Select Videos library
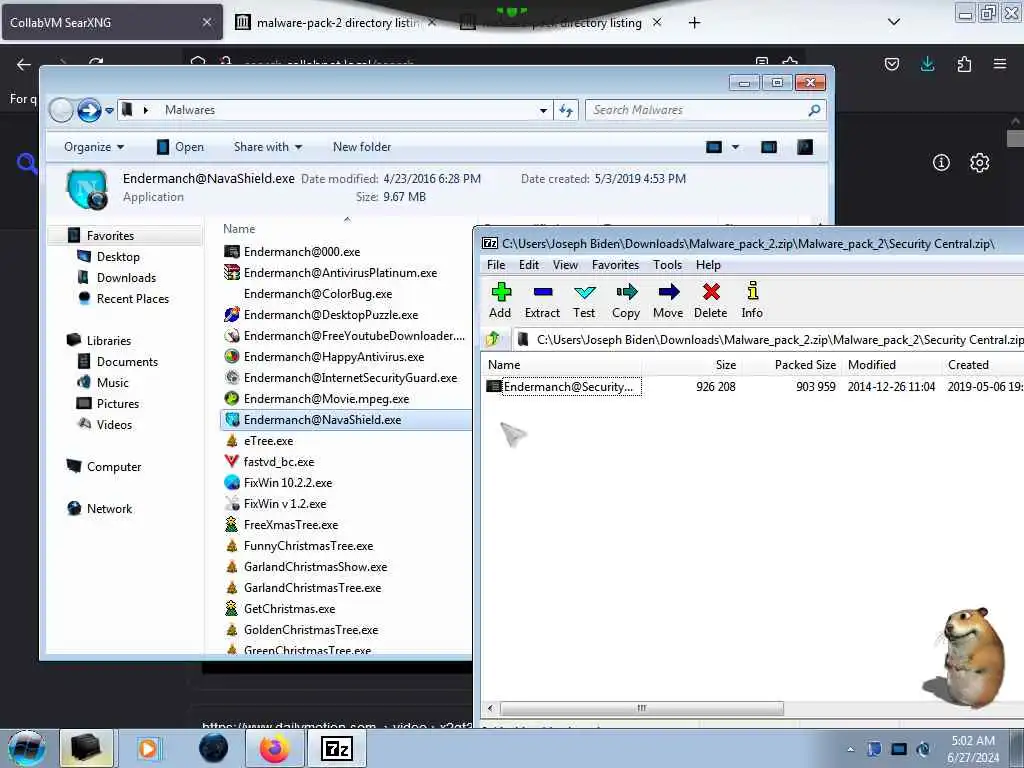 [104, 424]
